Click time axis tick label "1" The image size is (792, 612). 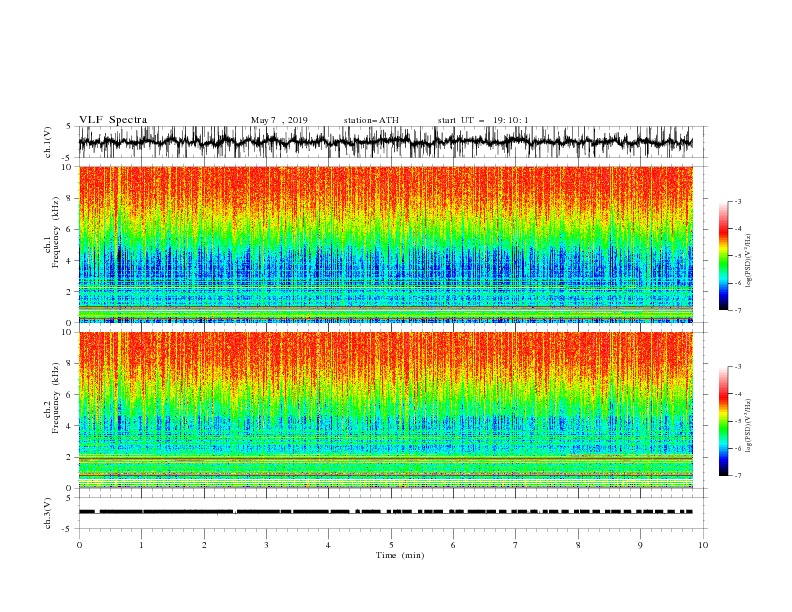(141, 545)
